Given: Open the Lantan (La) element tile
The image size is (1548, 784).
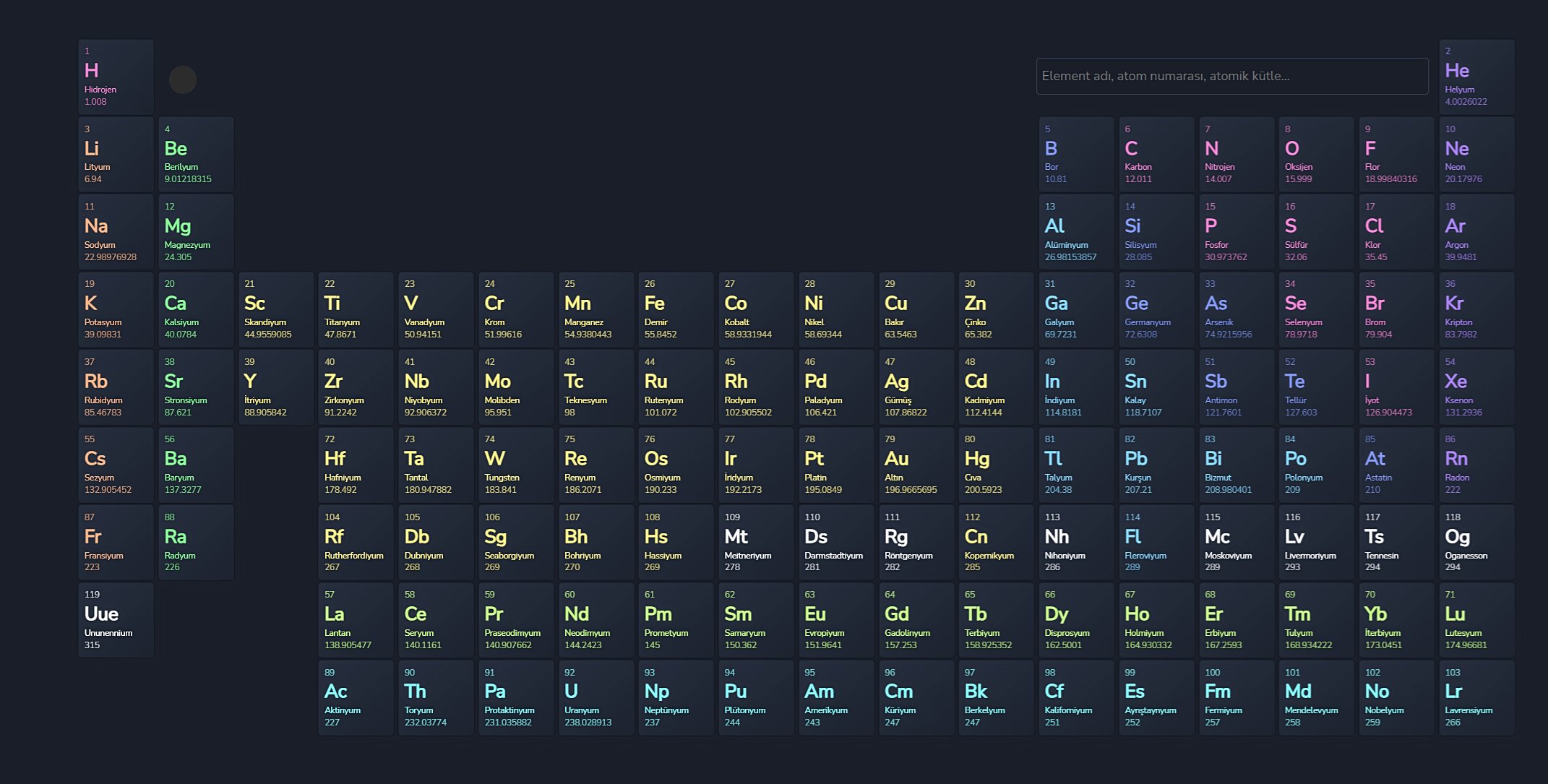Looking at the screenshot, I should point(356,620).
